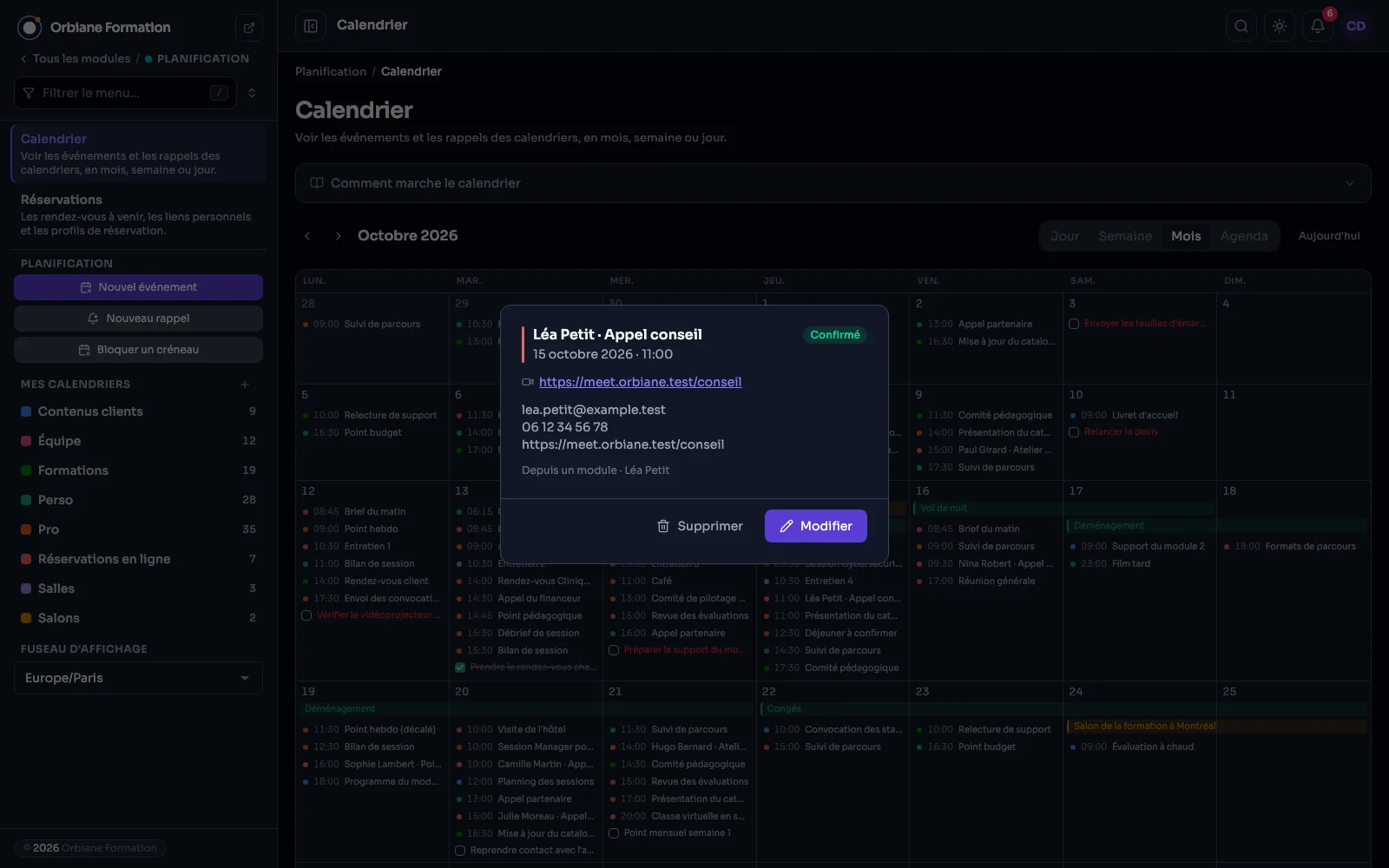Click the 'Filtrer le menu...' input field

tap(126, 93)
